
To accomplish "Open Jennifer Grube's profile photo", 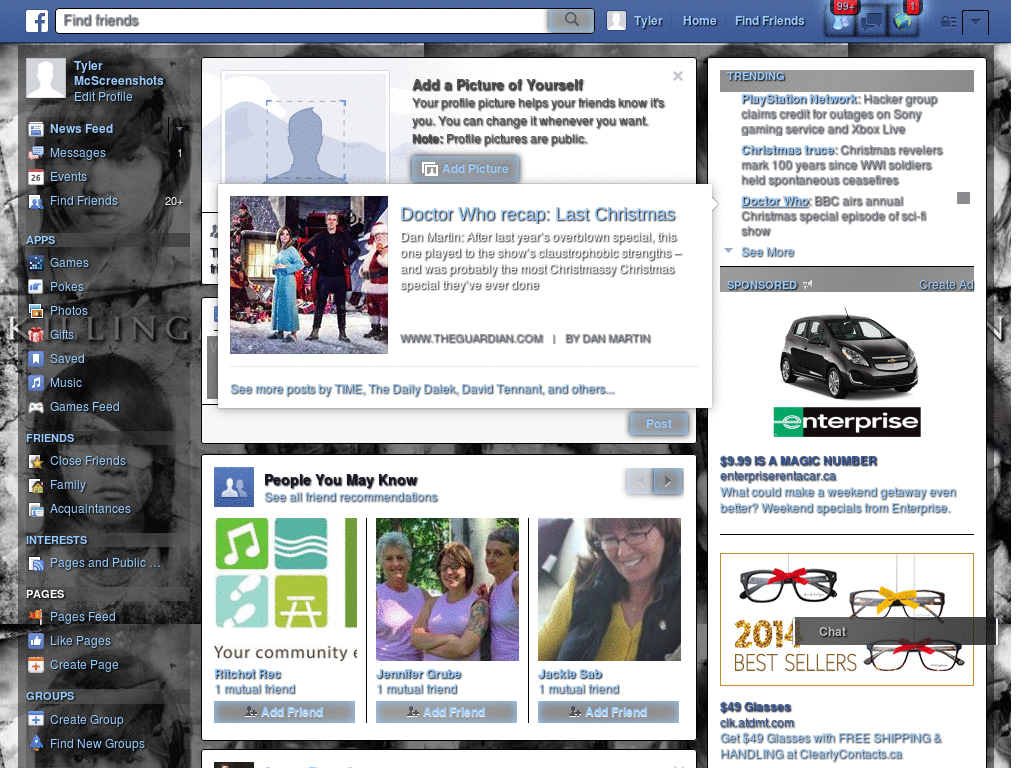I will point(447,590).
